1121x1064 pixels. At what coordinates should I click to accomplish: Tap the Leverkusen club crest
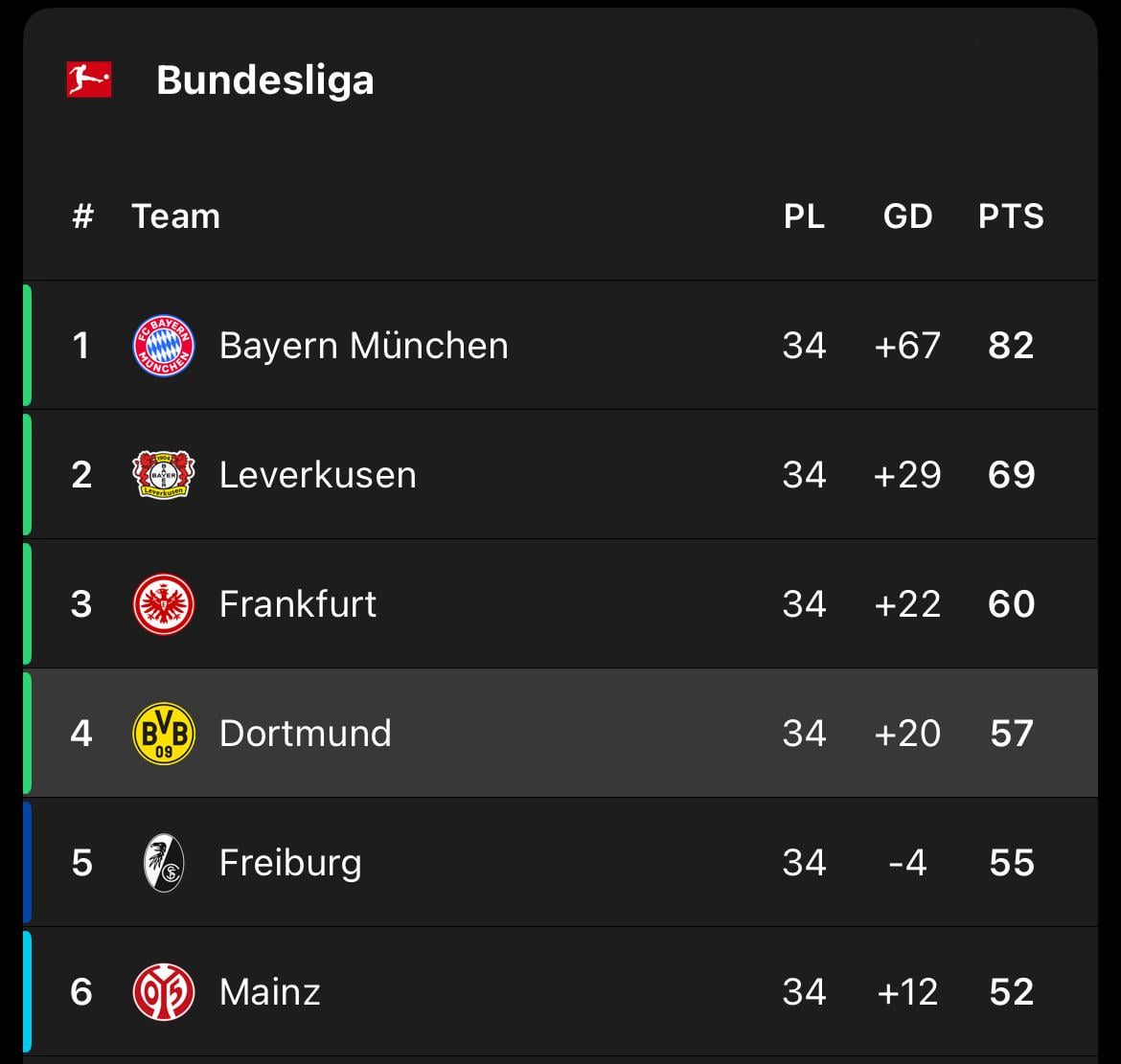[x=163, y=475]
